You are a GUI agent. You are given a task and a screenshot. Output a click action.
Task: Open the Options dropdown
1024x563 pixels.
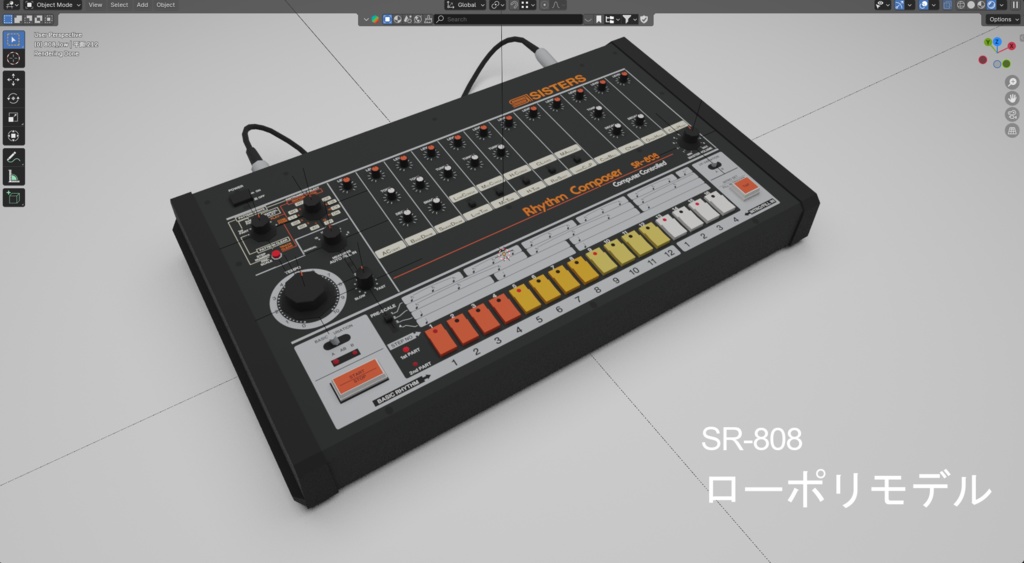click(x=1004, y=19)
